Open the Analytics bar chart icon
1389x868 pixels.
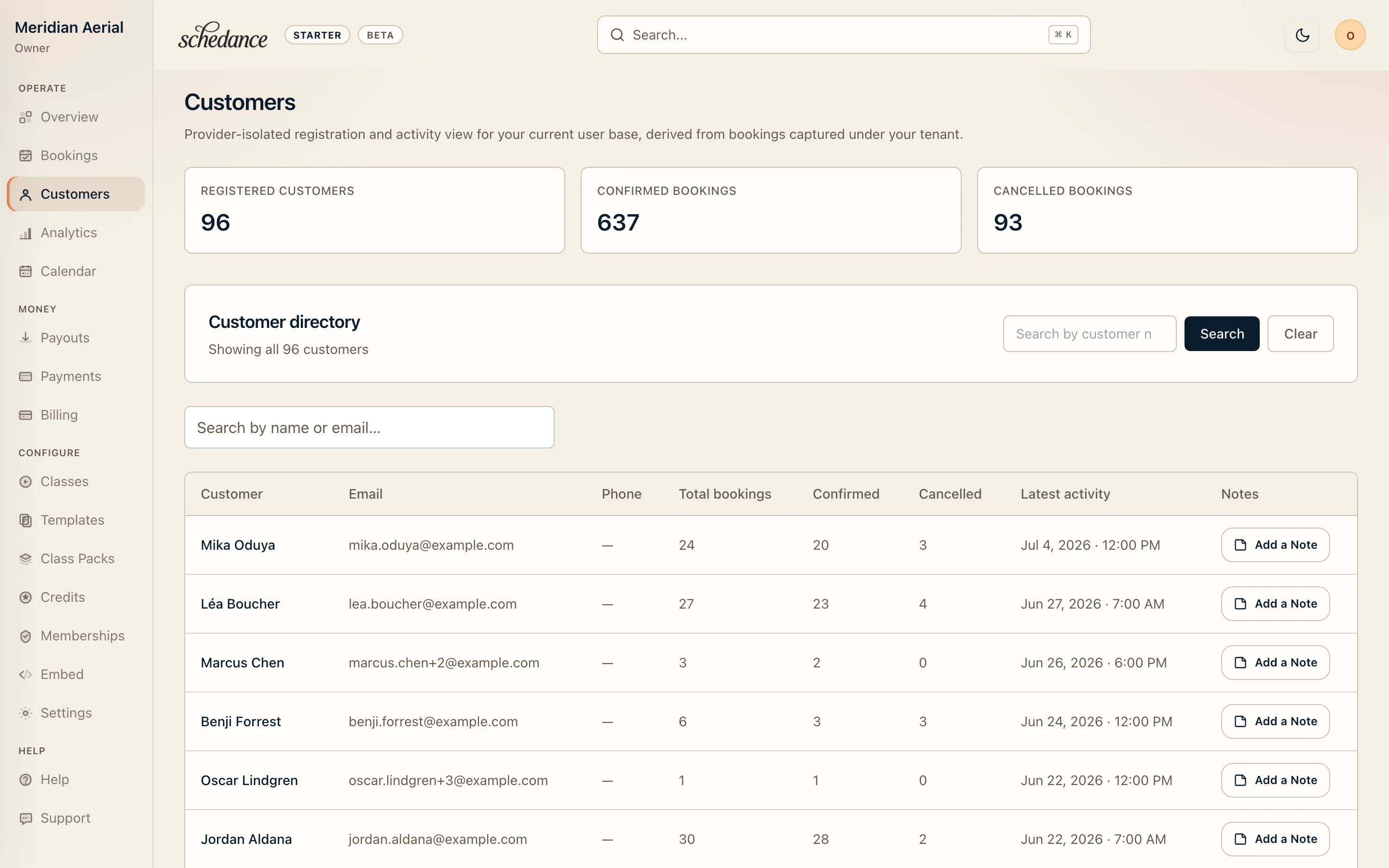(25, 233)
